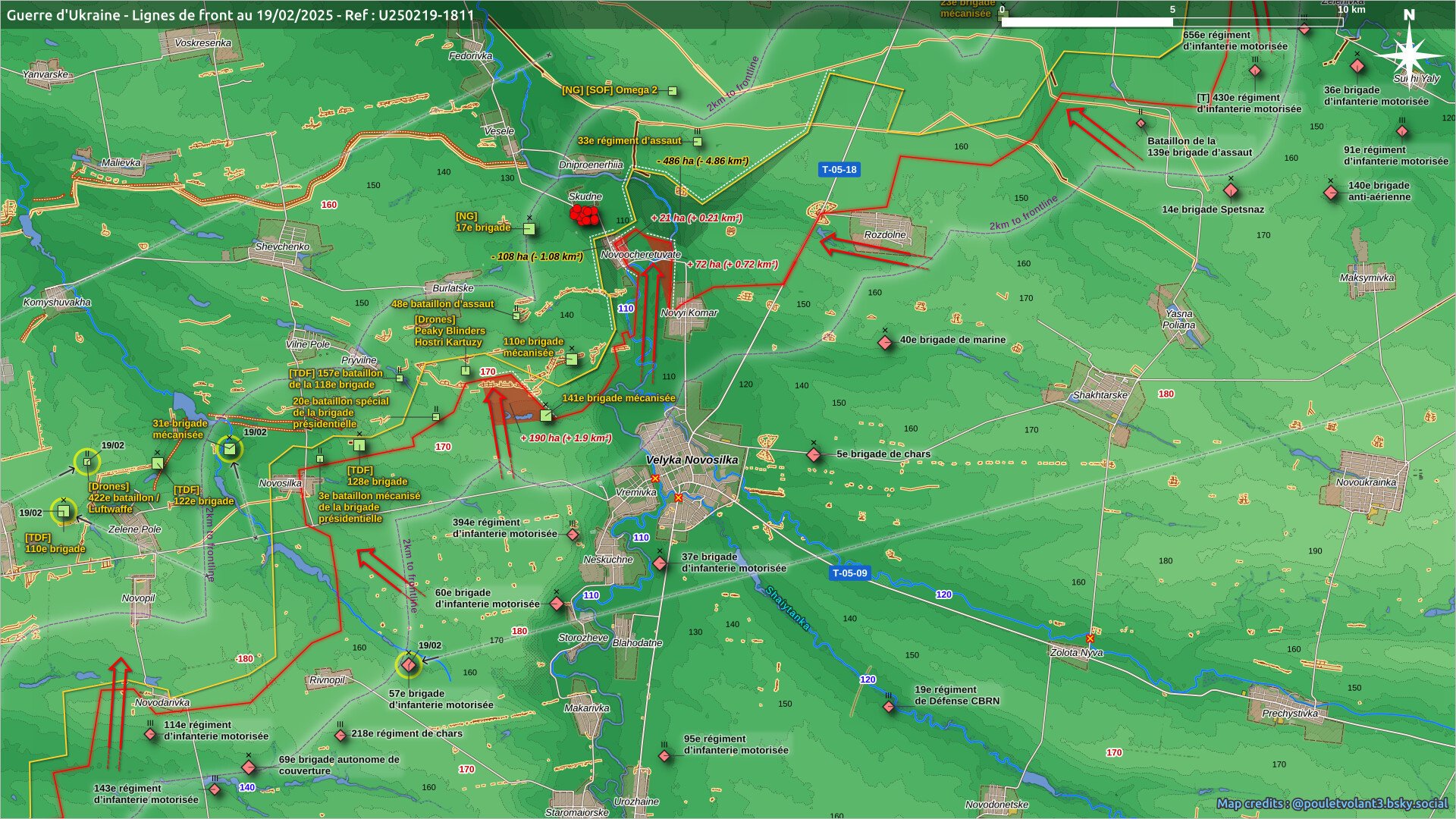Click the "+ 21 ha (+ 0.21 km²)" label
Screen dimensions: 1456x819
696,218
